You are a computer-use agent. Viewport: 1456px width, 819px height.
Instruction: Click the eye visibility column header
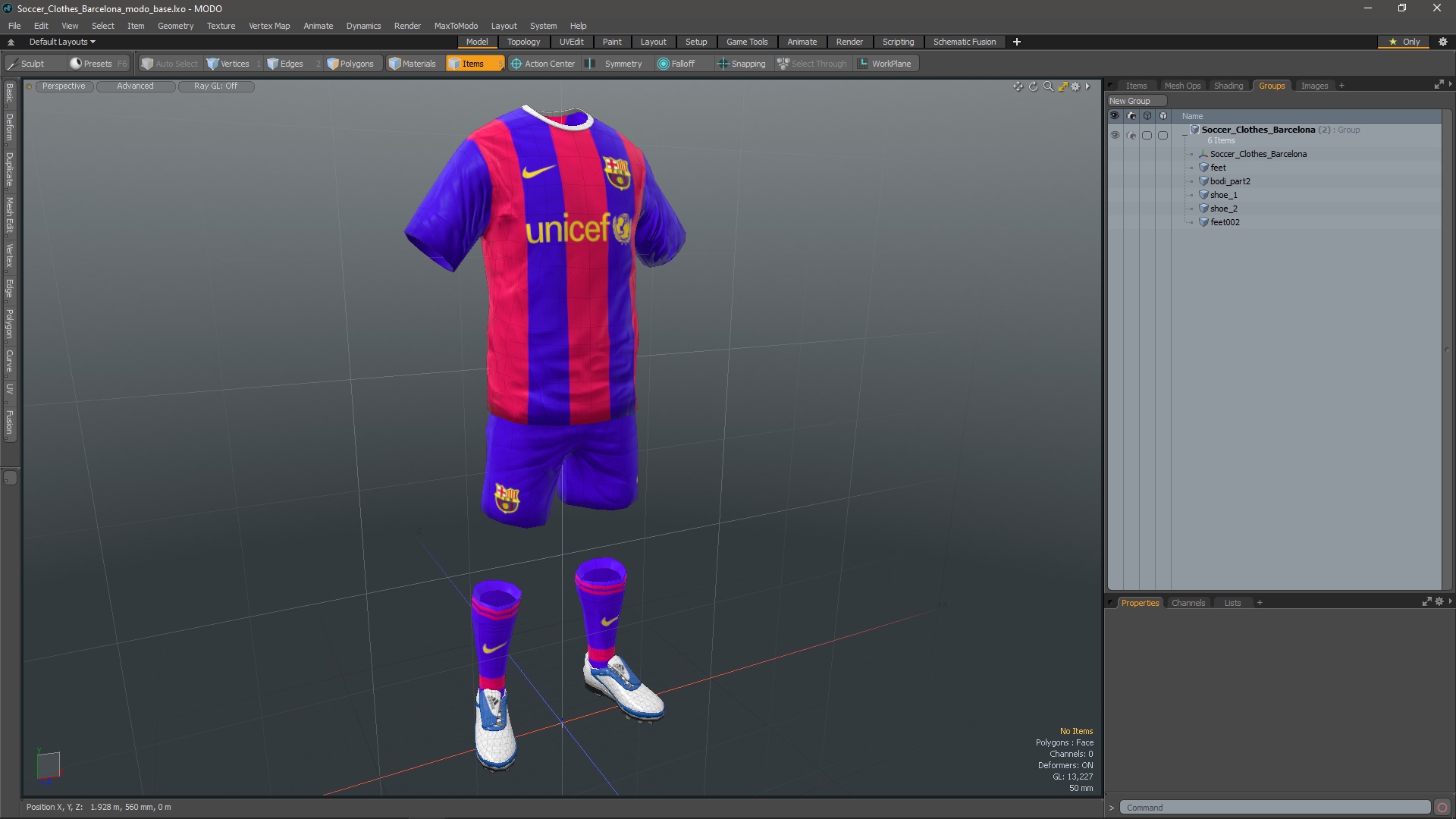click(1115, 116)
